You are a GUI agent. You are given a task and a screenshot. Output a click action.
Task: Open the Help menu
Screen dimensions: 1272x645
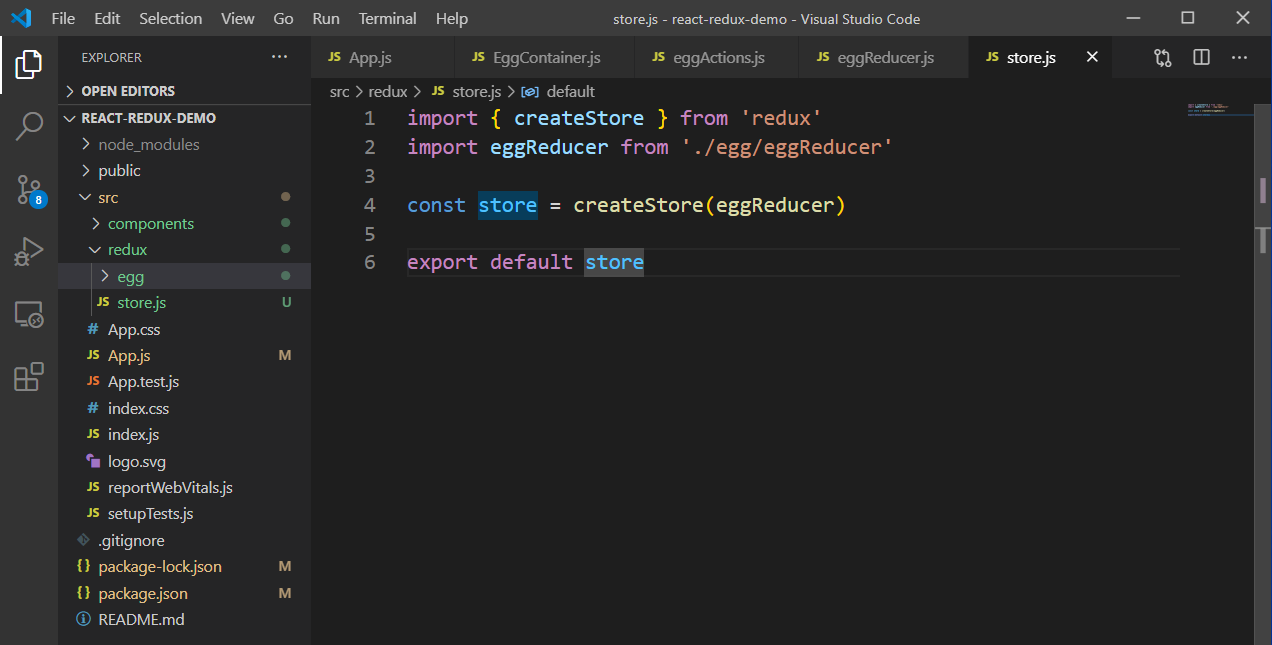[452, 18]
